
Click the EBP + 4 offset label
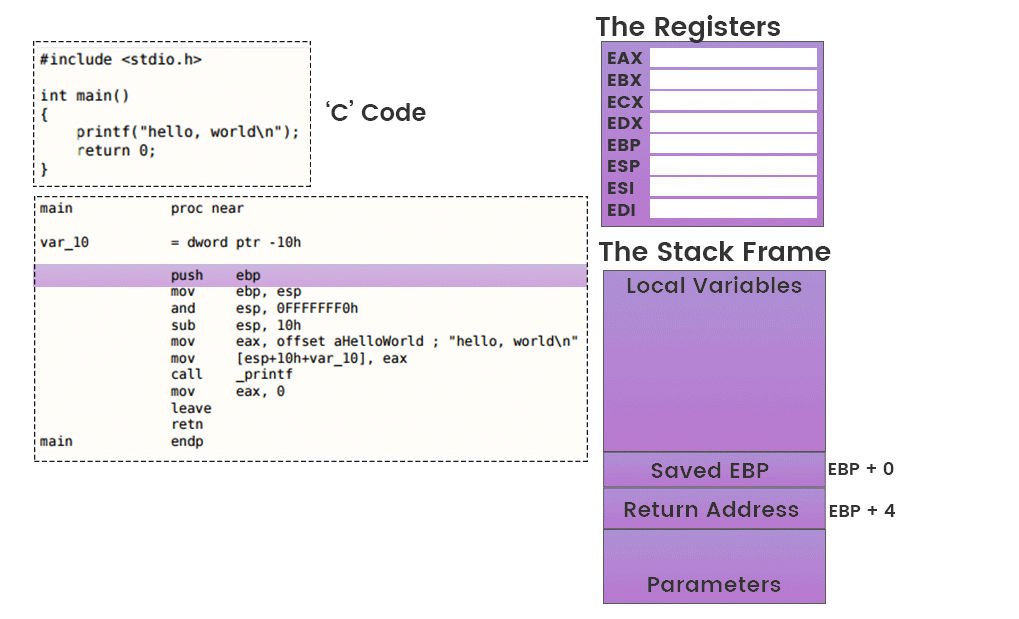tap(862, 511)
